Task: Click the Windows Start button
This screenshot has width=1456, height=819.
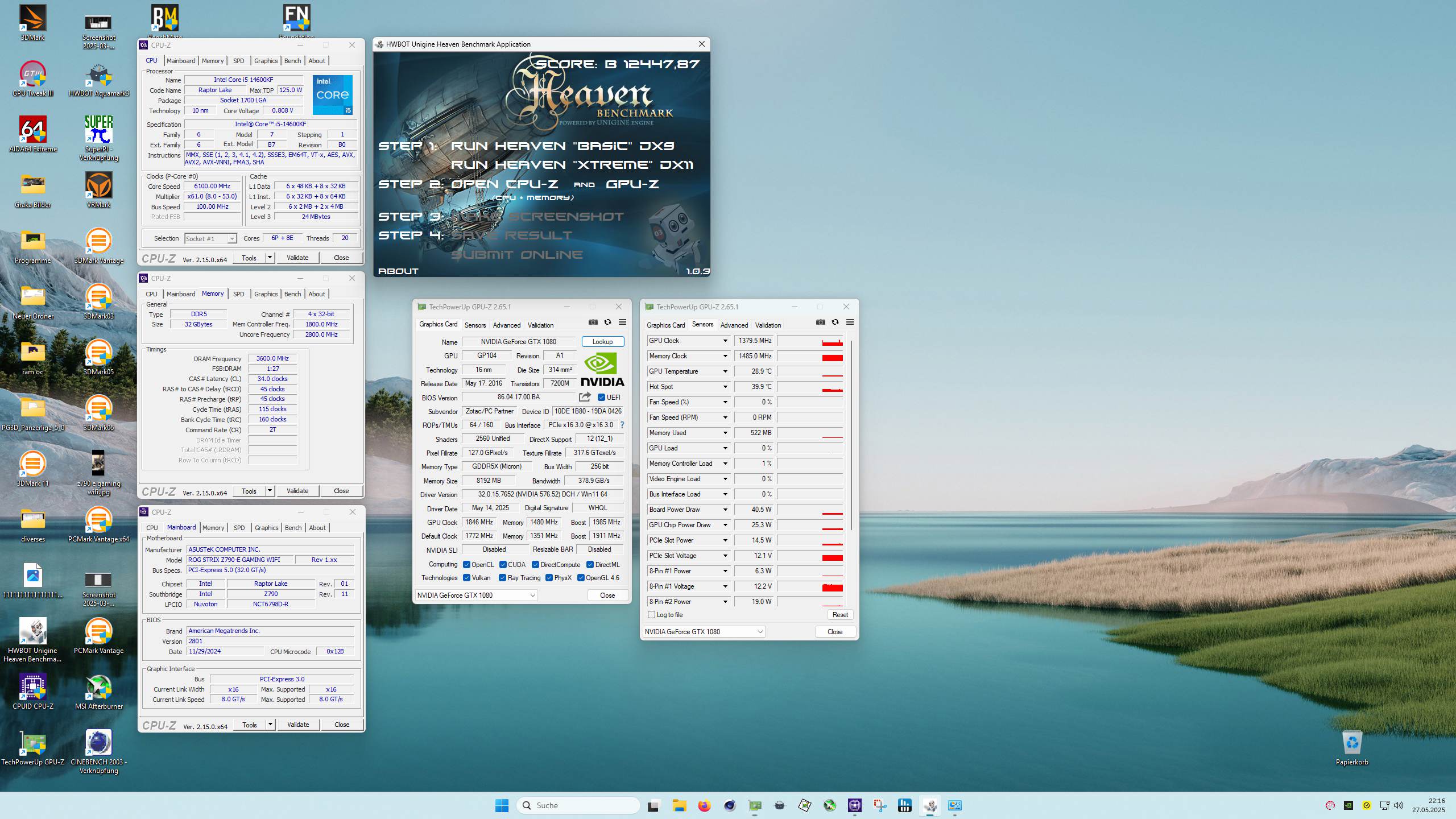Action: pyautogui.click(x=502, y=805)
